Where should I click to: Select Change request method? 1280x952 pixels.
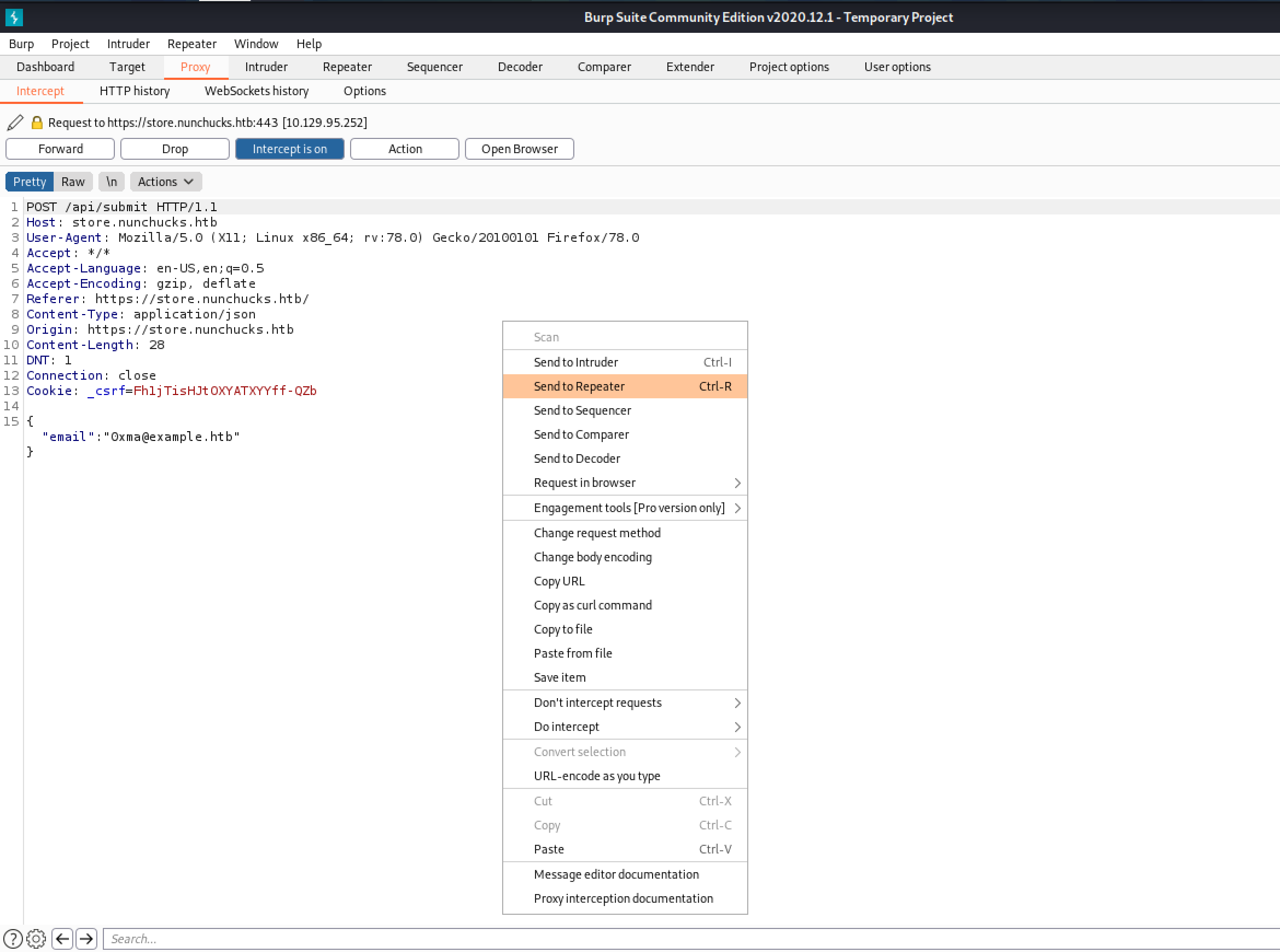point(625,533)
